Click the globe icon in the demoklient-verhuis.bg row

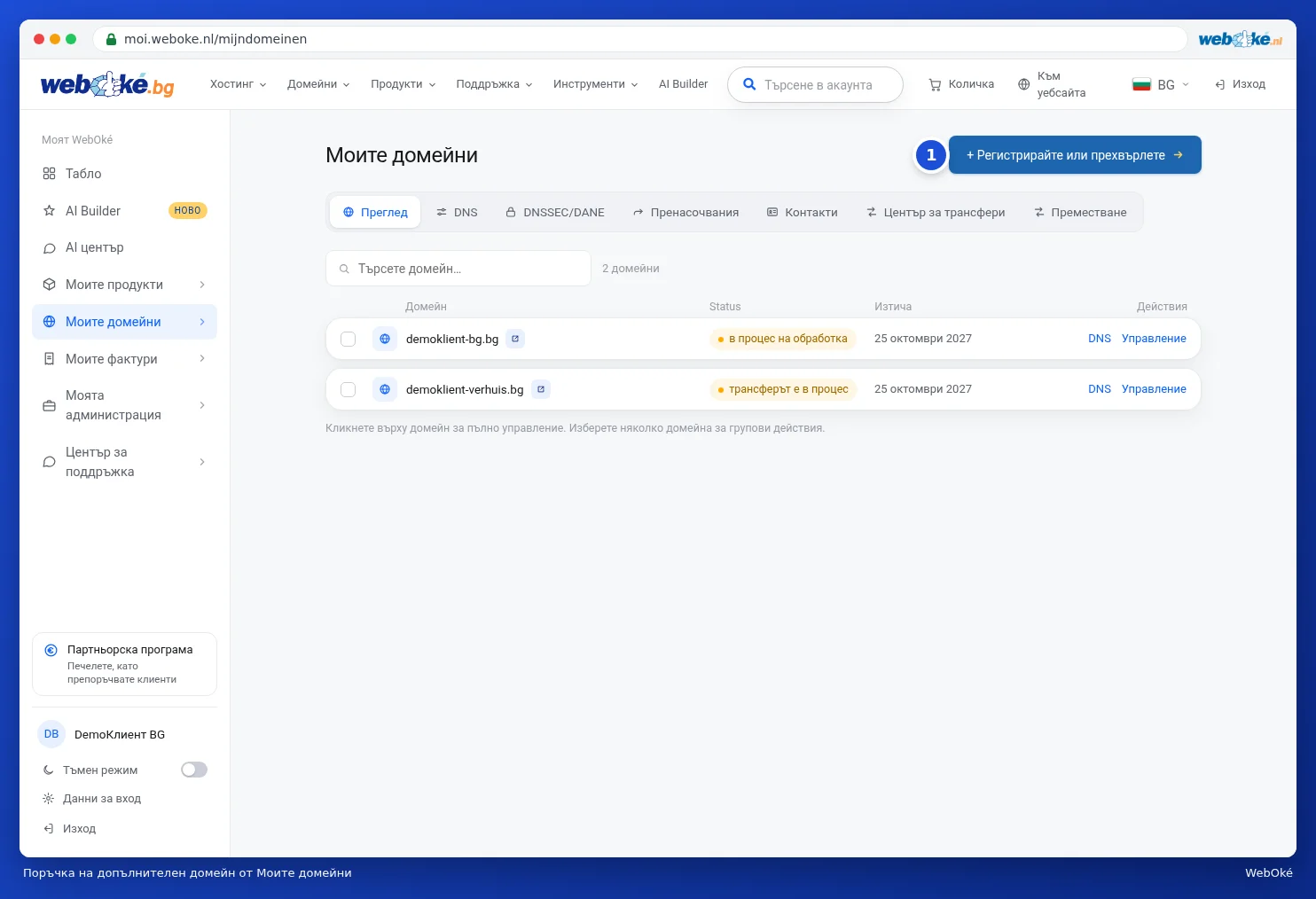coord(385,389)
